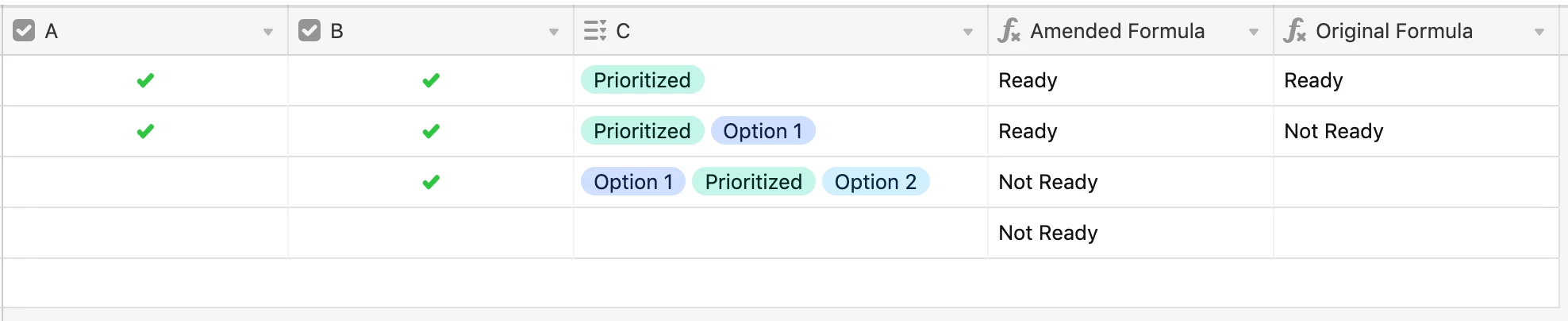1568x321 pixels.
Task: Click the multi-select field icon for column C
Action: [595, 31]
